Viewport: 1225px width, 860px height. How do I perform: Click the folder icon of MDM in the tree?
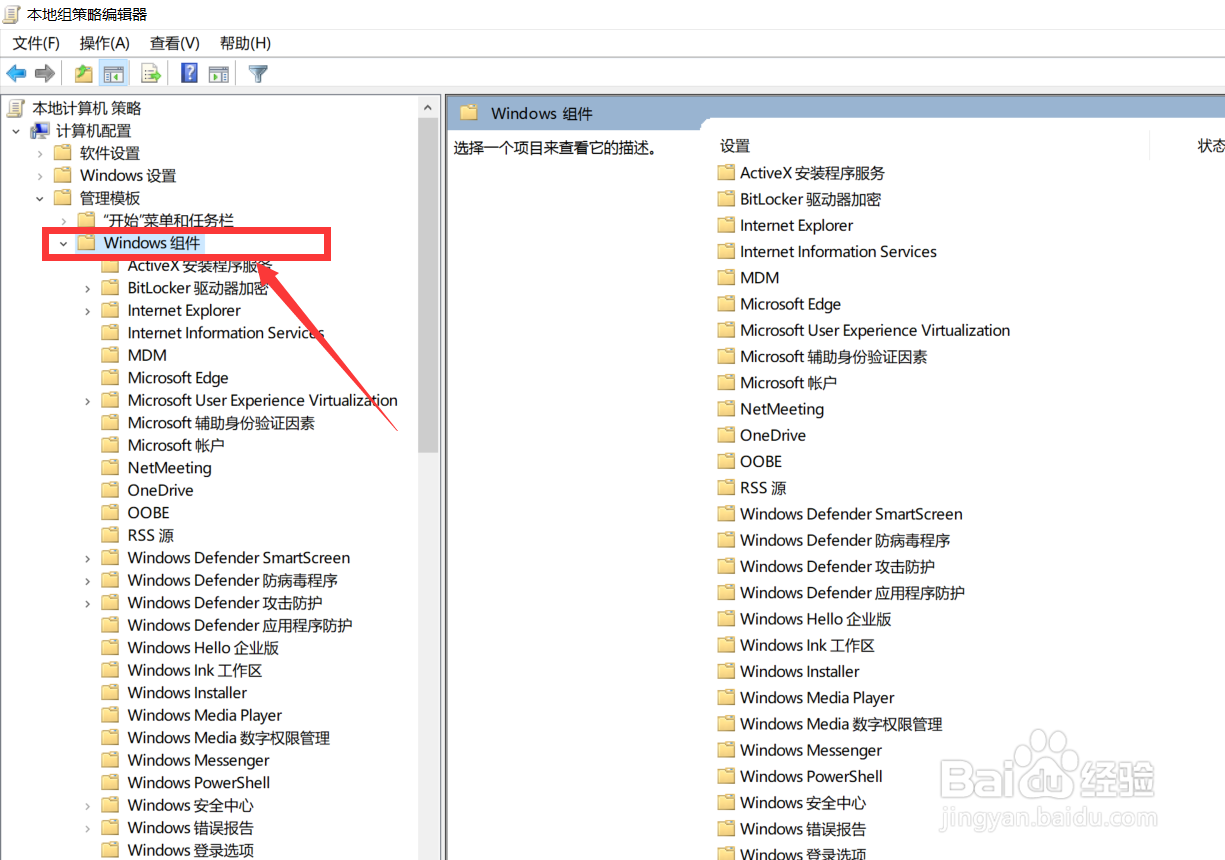pyautogui.click(x=111, y=355)
